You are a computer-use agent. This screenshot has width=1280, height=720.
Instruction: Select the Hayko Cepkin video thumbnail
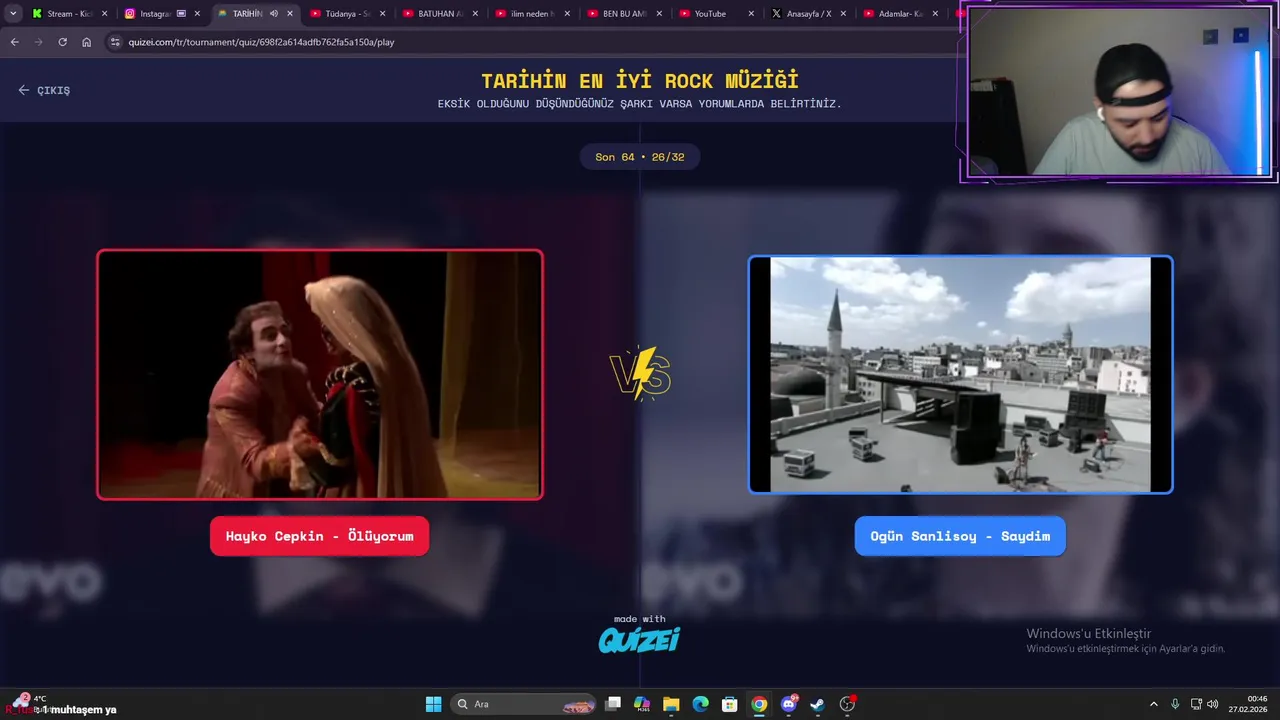[x=320, y=374]
